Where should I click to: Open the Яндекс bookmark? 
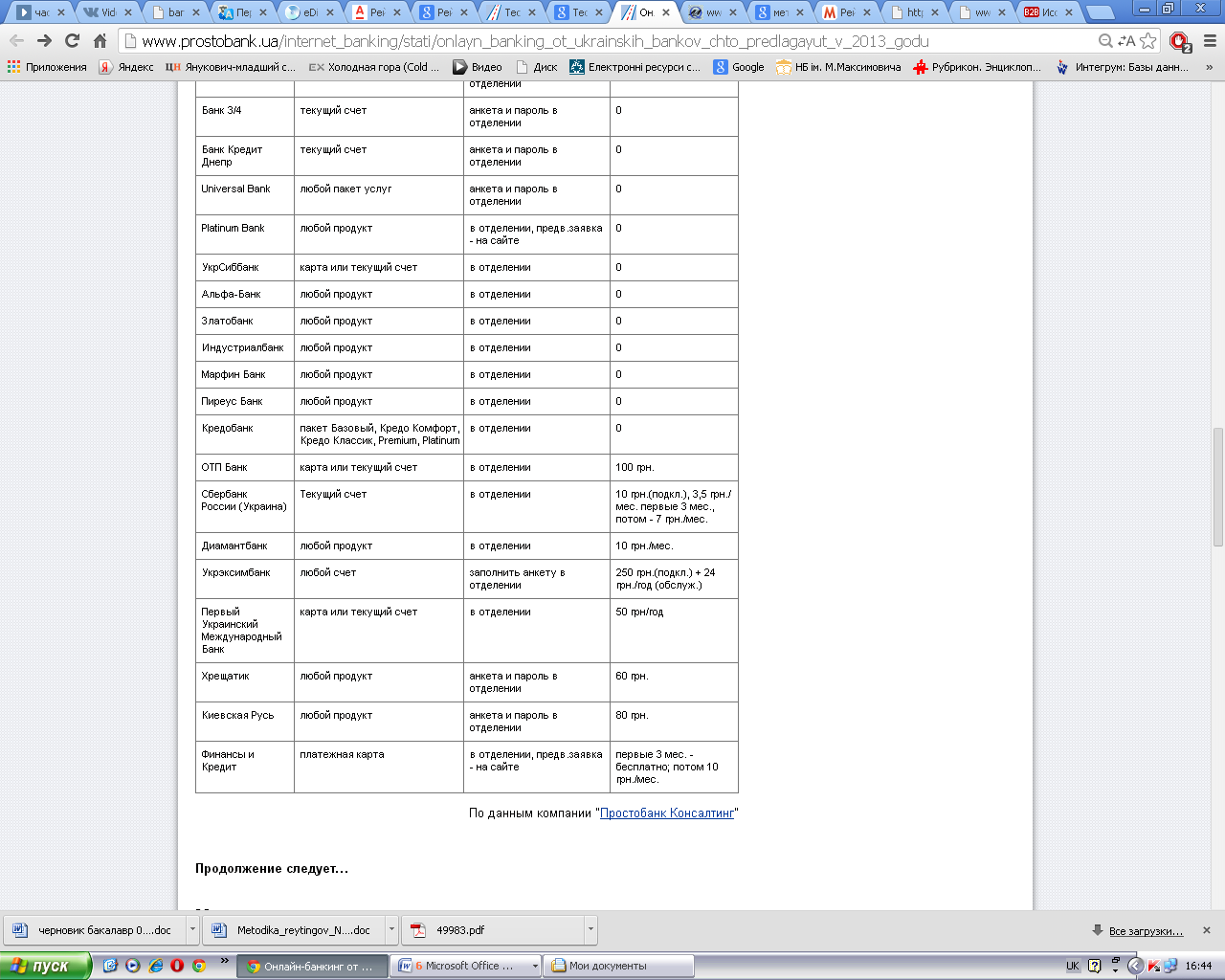click(126, 67)
